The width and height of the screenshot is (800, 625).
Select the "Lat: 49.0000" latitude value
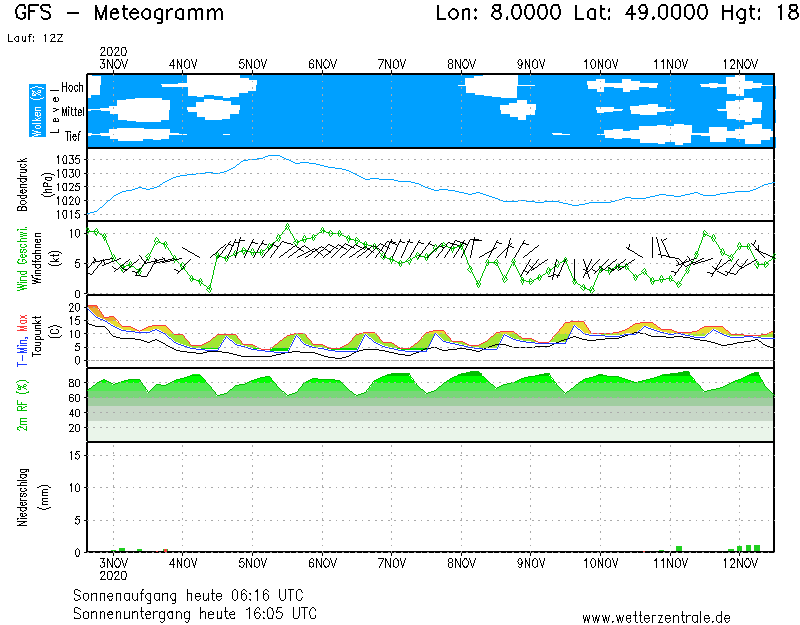[641, 12]
